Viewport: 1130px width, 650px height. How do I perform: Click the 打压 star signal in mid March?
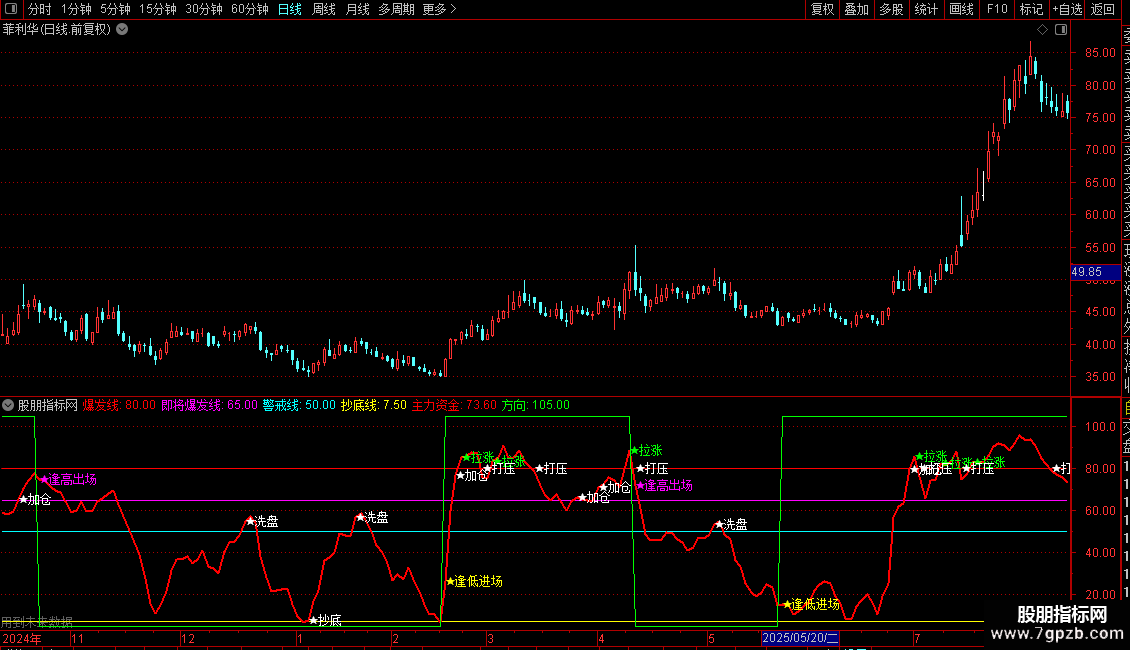[551, 468]
